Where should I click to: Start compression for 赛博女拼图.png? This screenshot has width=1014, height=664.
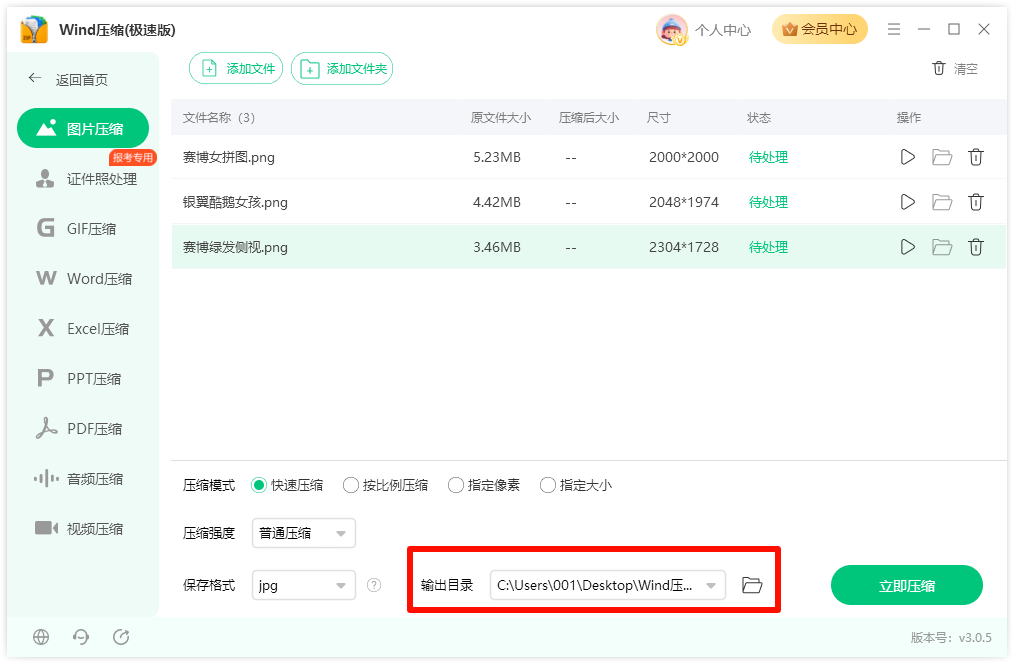(907, 157)
